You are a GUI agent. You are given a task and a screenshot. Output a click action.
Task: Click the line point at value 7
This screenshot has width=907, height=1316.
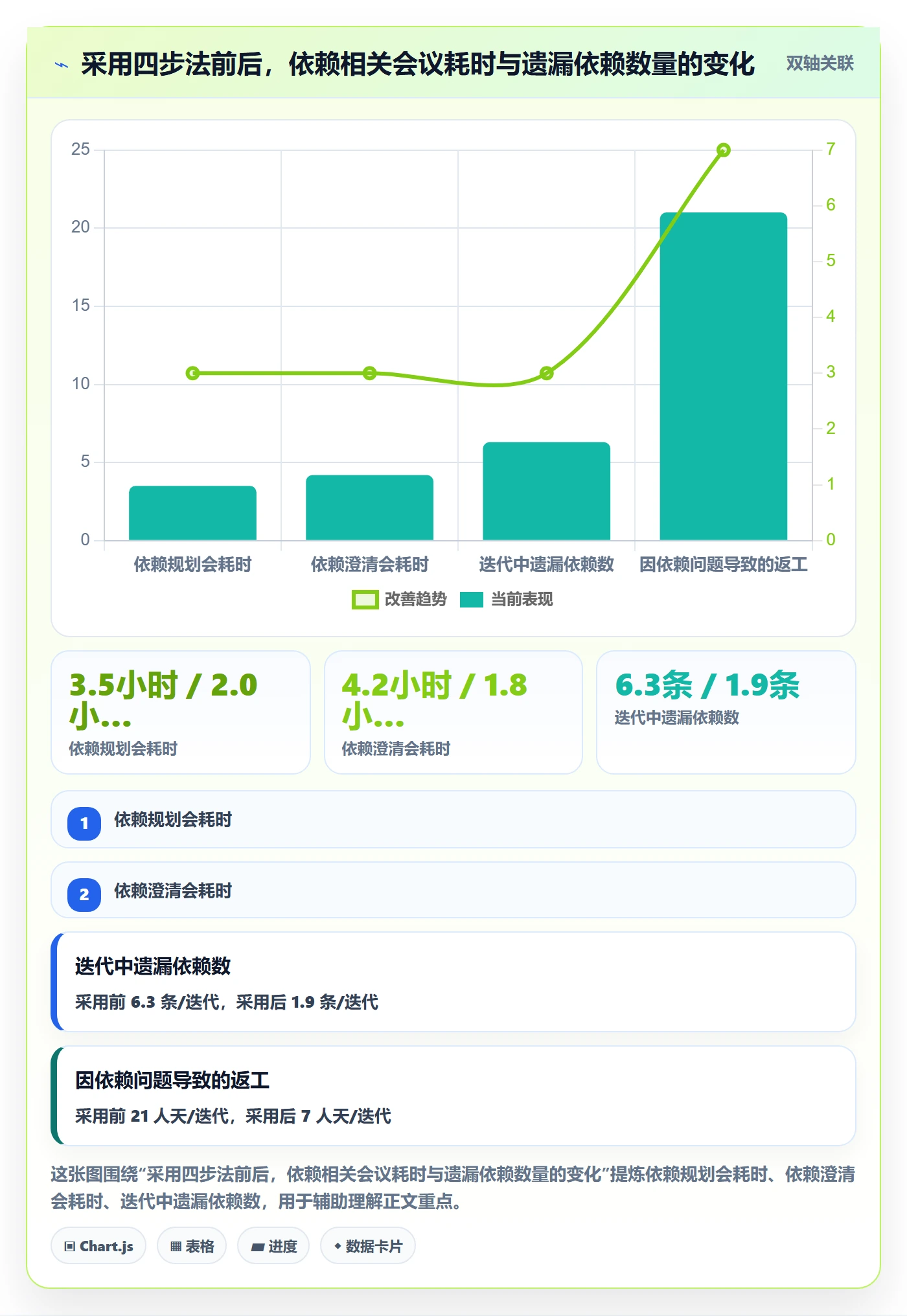coord(724,150)
